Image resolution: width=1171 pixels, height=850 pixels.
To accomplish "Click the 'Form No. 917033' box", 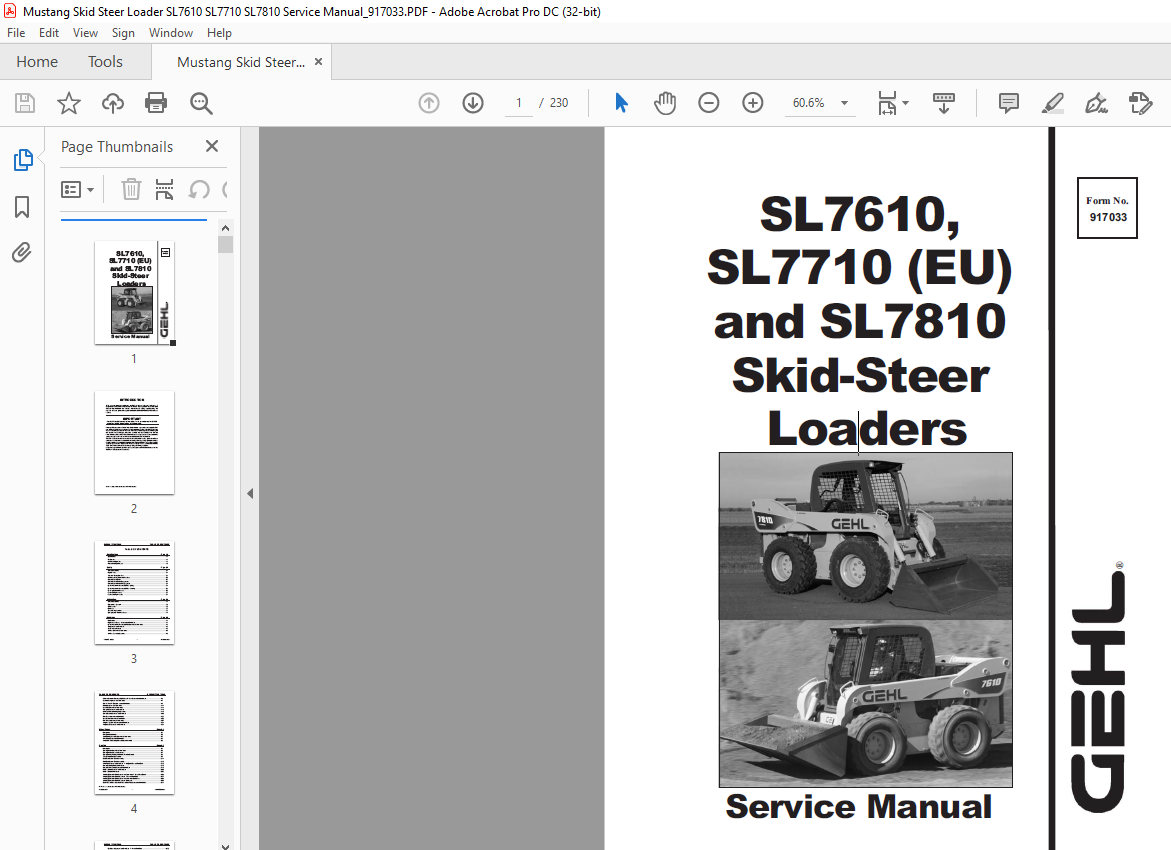I will [x=1107, y=208].
